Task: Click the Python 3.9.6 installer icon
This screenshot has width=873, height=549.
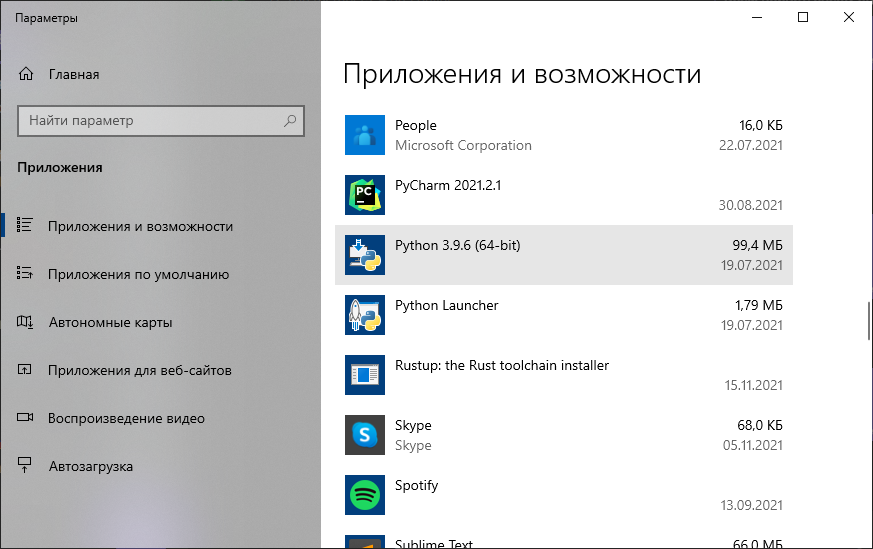Action: 365,255
